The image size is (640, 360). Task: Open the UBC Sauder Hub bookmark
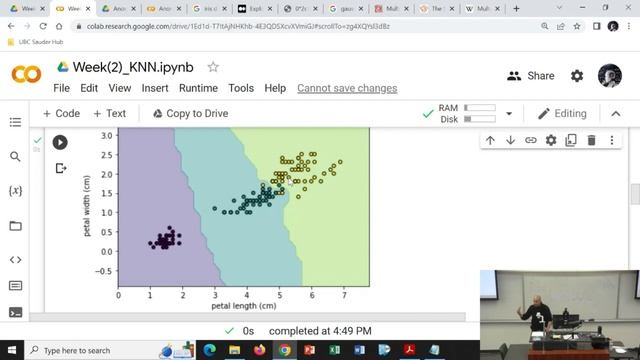point(36,42)
